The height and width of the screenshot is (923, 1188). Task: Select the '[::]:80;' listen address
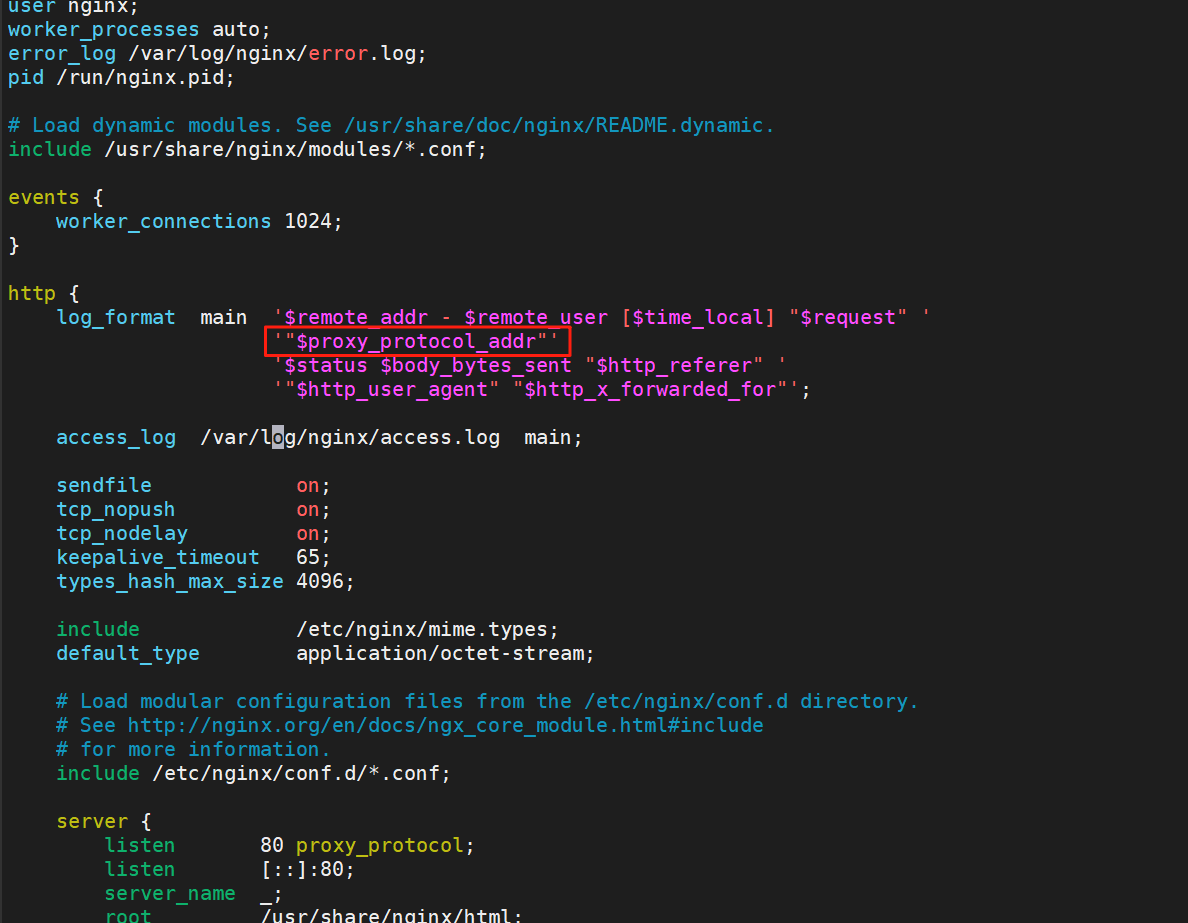tap(308, 870)
